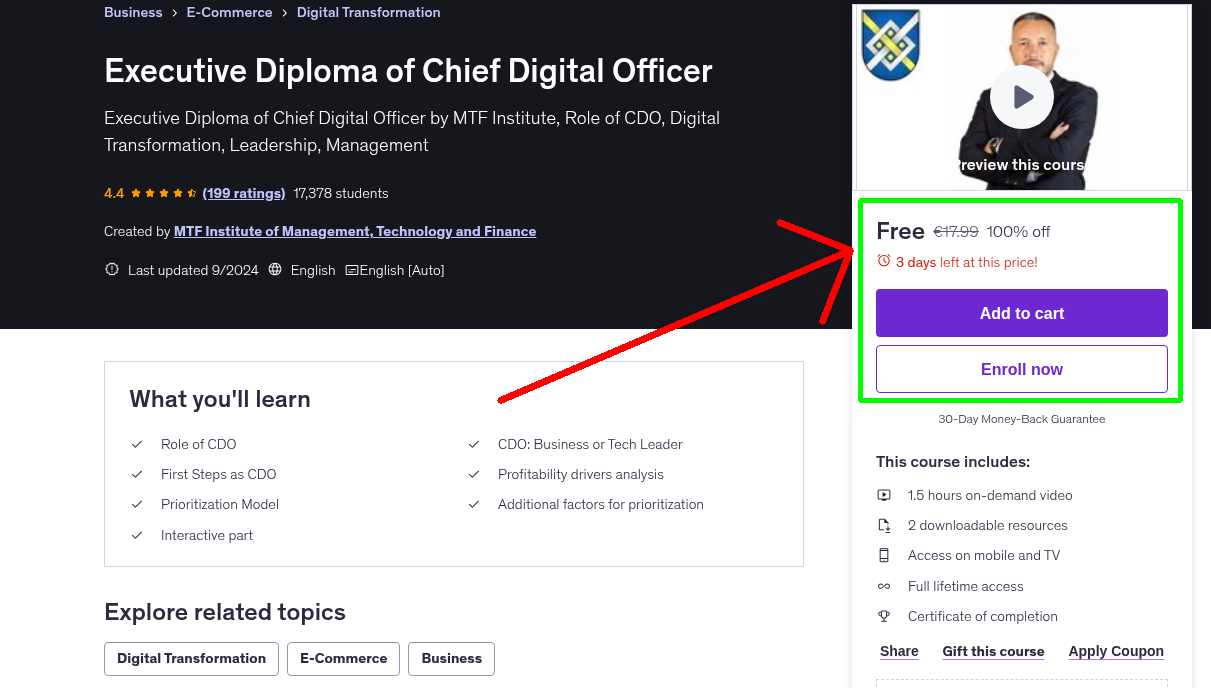The image size is (1211, 688).
Task: Open the E-Commerce breadcrumb
Action: [229, 12]
